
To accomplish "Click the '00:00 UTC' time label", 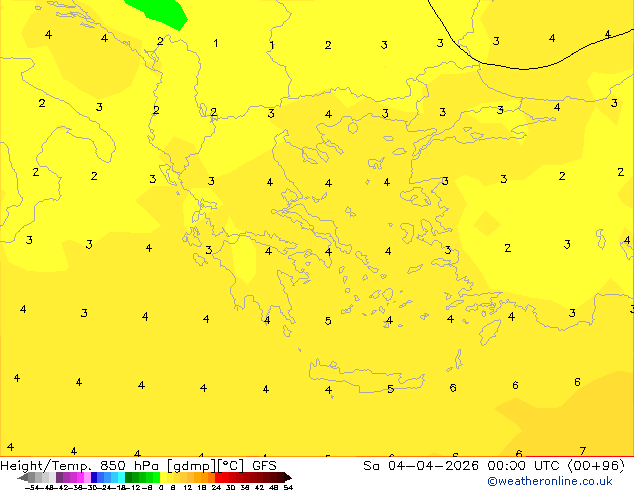I will [x=524, y=466].
